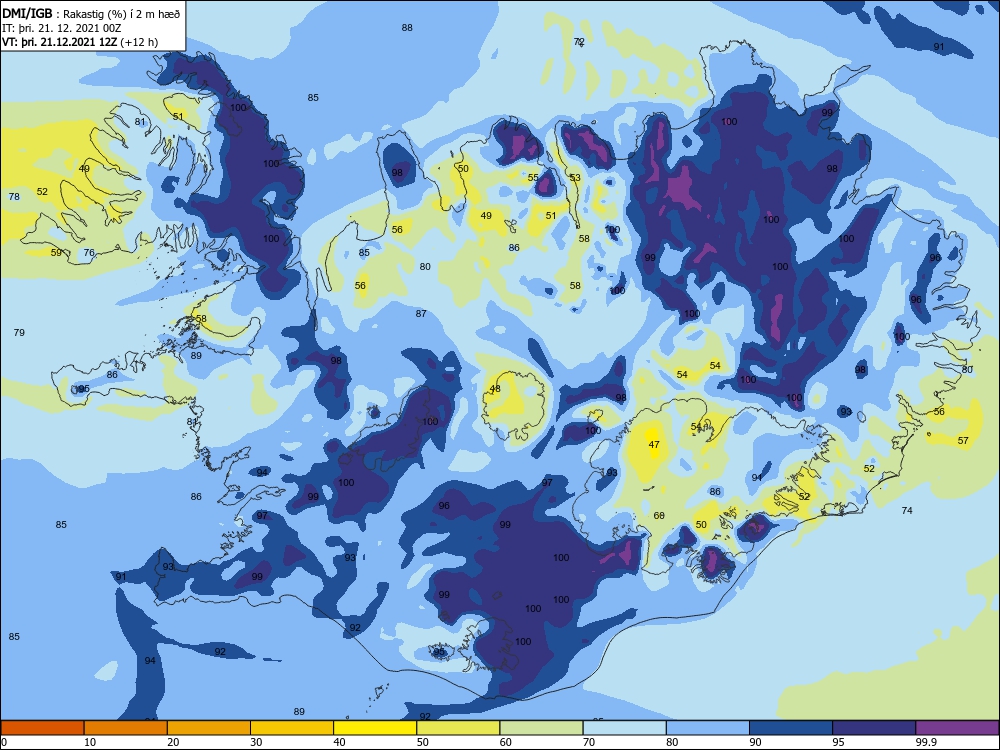Click the value '47' on the large glacier
Screen dimensions: 1000x750
tap(654, 445)
